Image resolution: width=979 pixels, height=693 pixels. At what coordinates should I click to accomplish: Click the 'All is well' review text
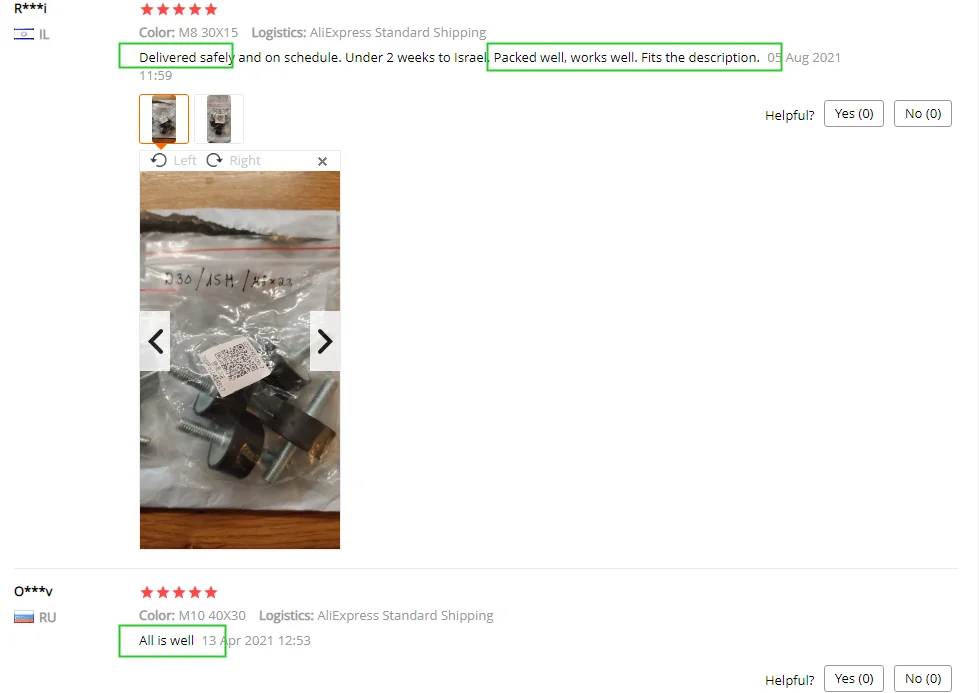166,641
